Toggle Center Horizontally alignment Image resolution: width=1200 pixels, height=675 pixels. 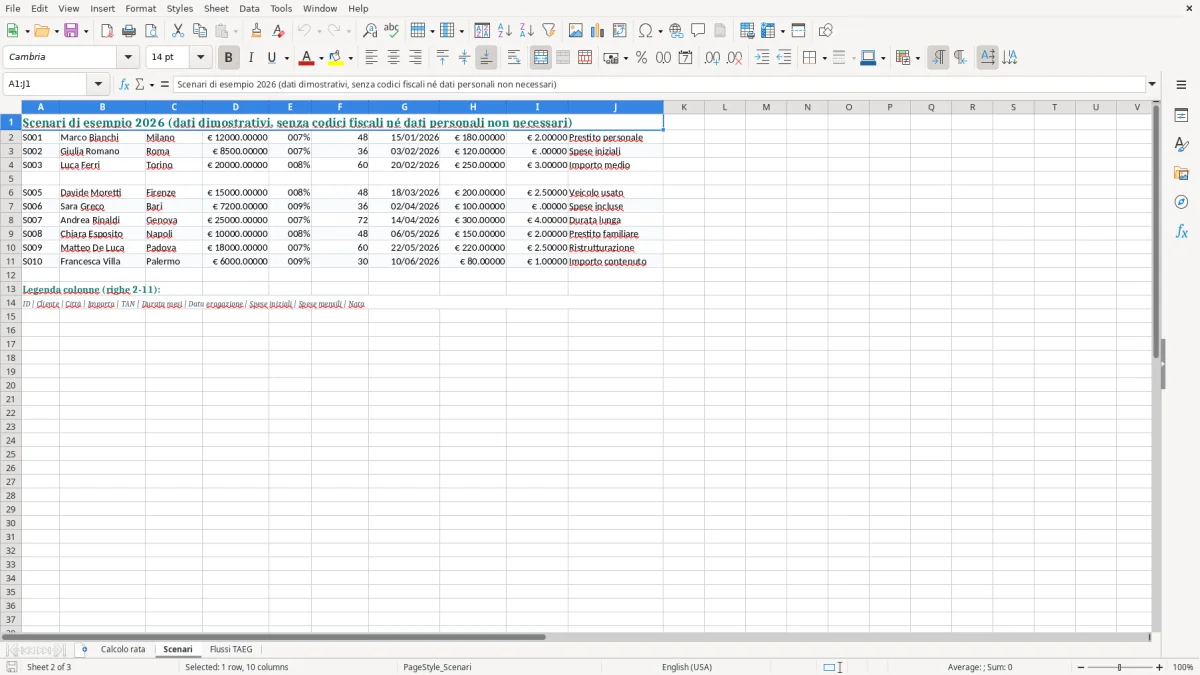[393, 58]
